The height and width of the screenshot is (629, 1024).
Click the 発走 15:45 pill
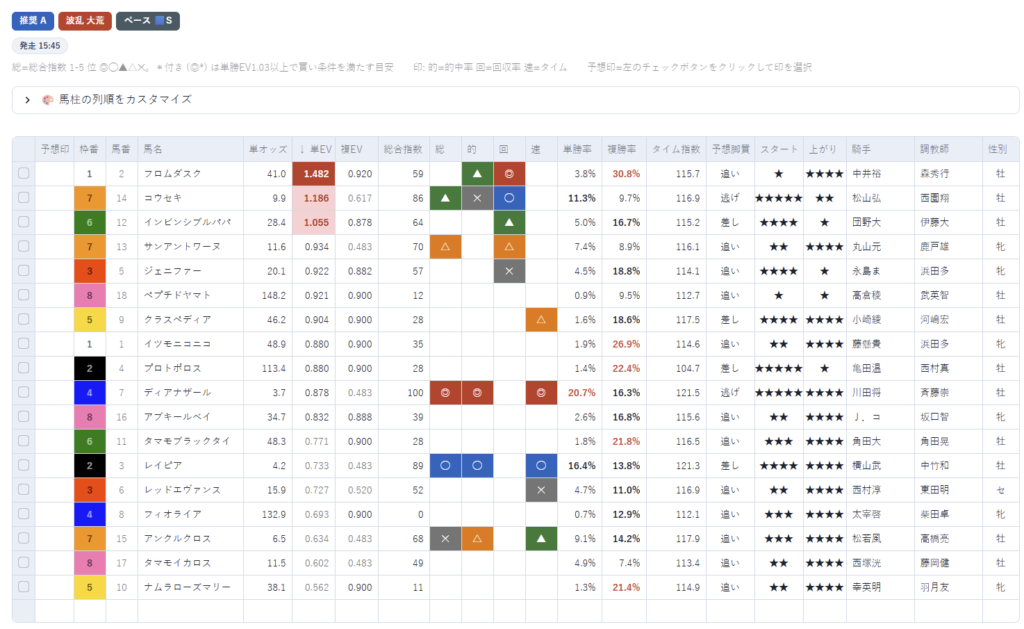pos(40,46)
